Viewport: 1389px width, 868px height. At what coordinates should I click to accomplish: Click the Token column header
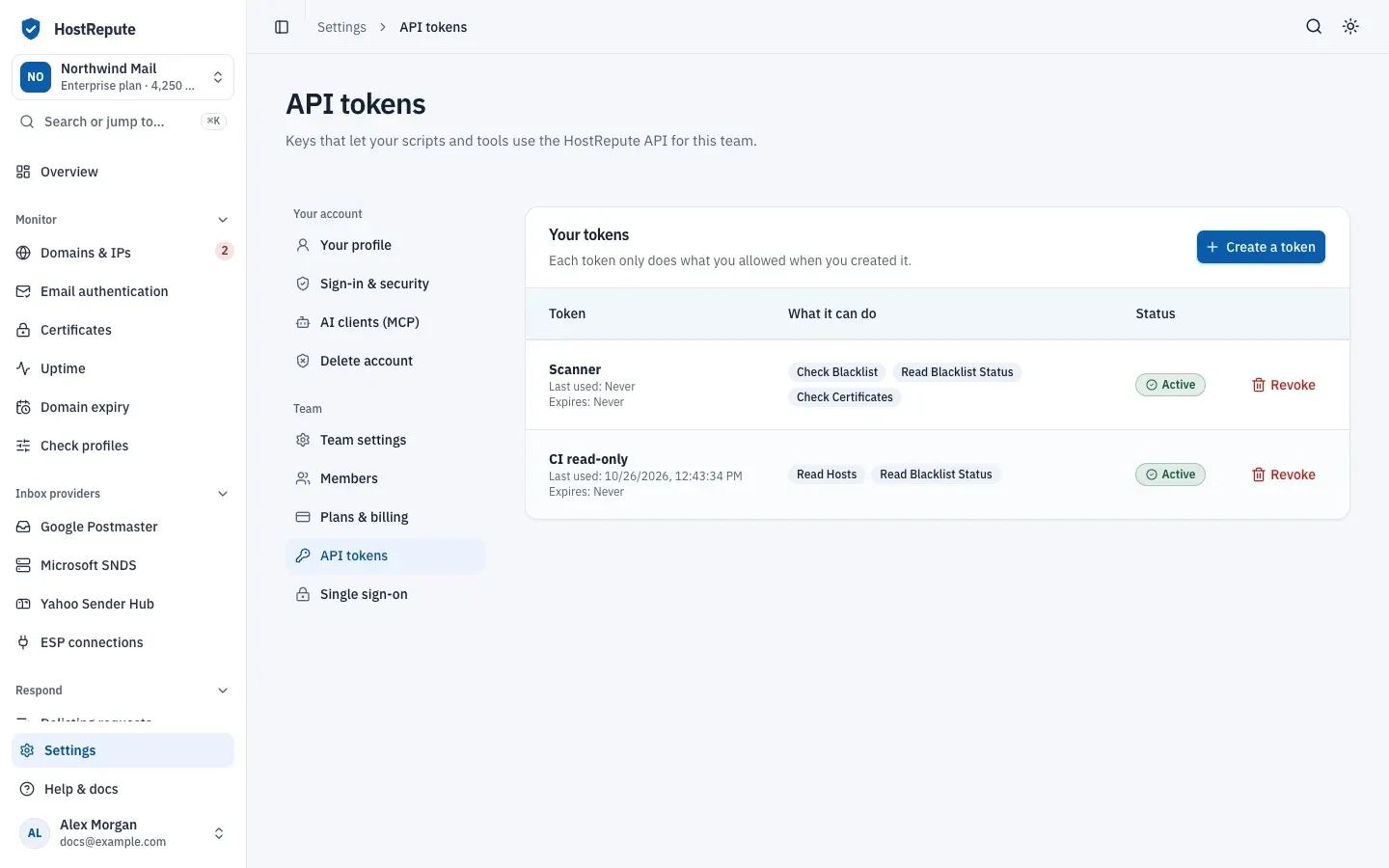(x=567, y=313)
